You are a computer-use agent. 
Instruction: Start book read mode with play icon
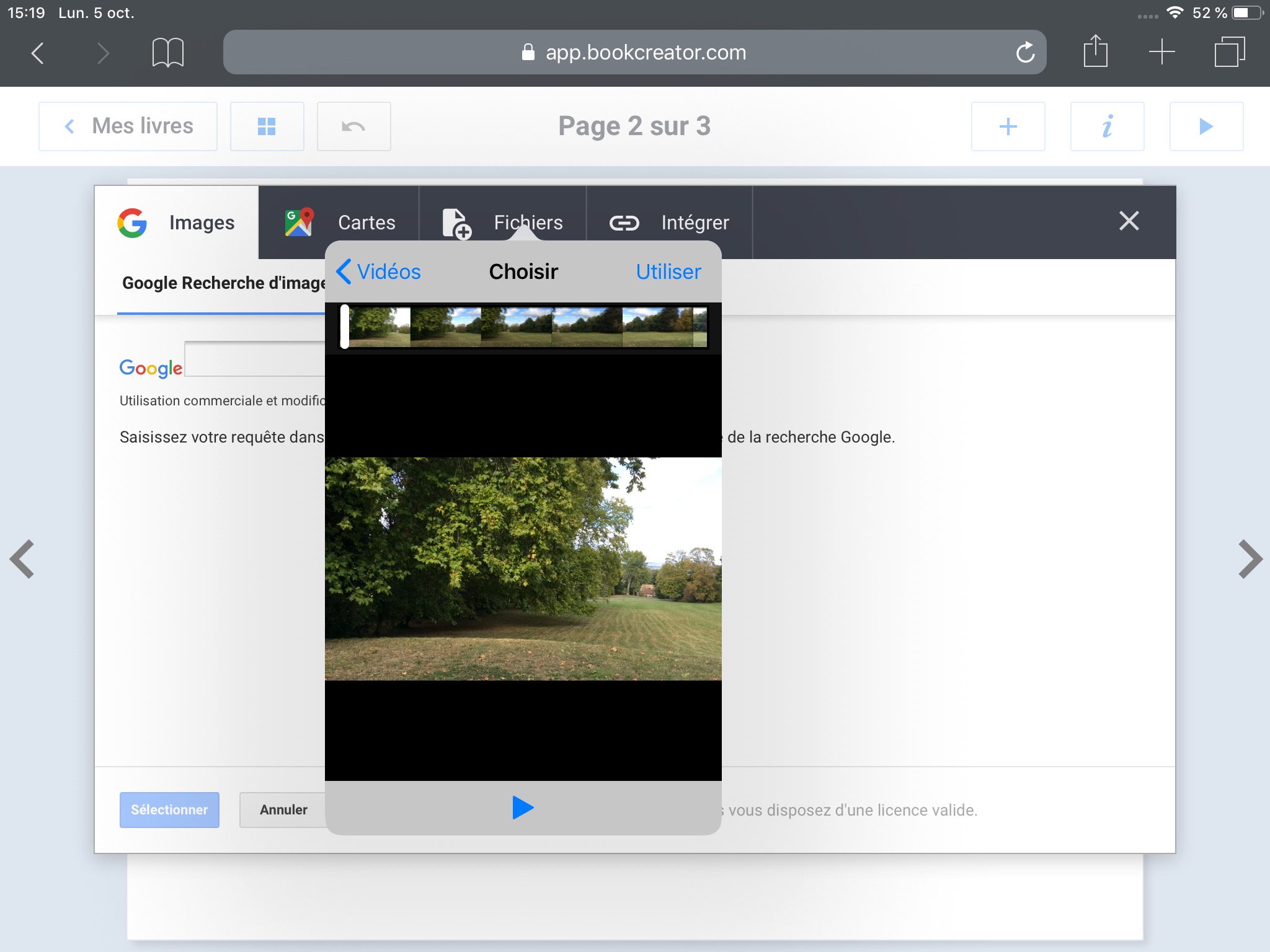pyautogui.click(x=1206, y=126)
